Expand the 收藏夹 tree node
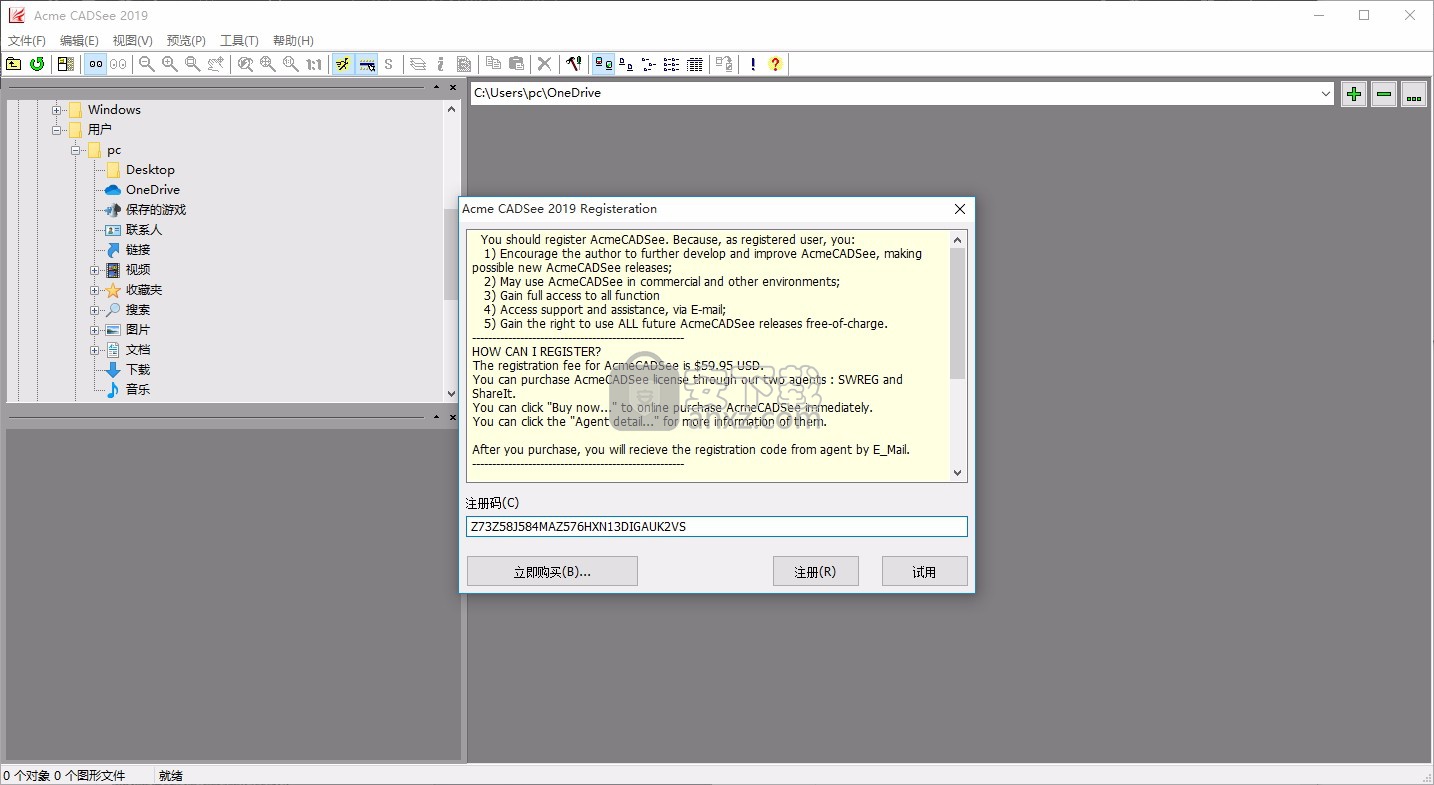This screenshot has height=785, width=1434. [x=95, y=290]
